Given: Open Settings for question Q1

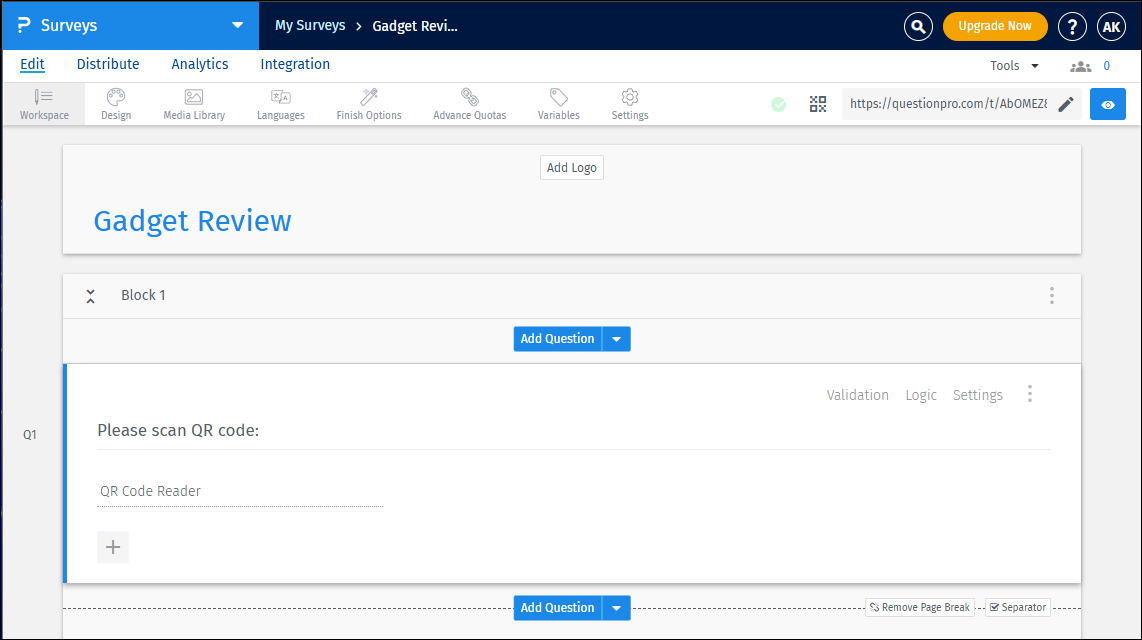Looking at the screenshot, I should [x=977, y=395].
